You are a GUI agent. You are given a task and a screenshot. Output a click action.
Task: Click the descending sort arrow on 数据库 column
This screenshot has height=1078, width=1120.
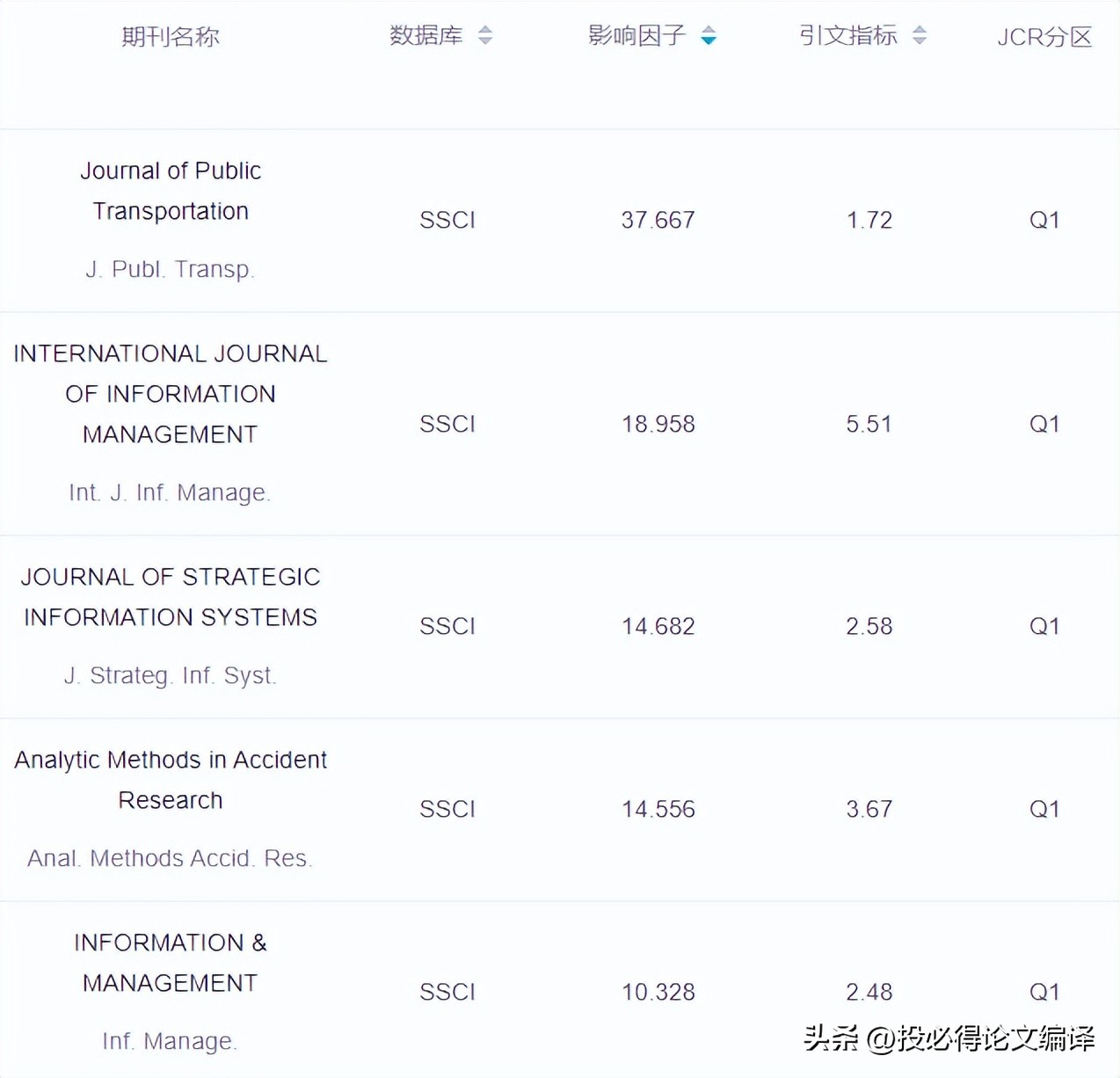click(x=484, y=41)
